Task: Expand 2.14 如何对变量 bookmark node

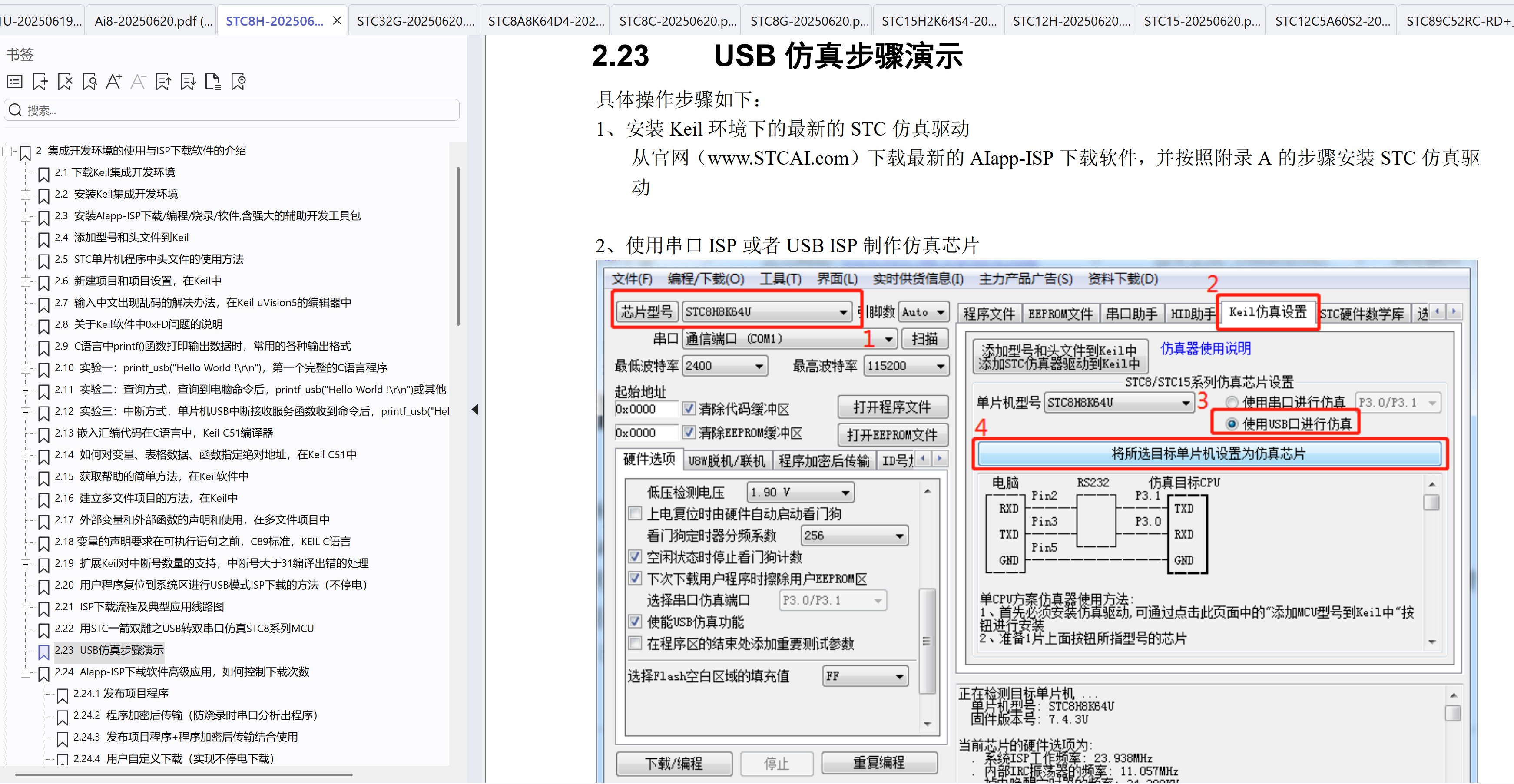Action: (x=25, y=456)
